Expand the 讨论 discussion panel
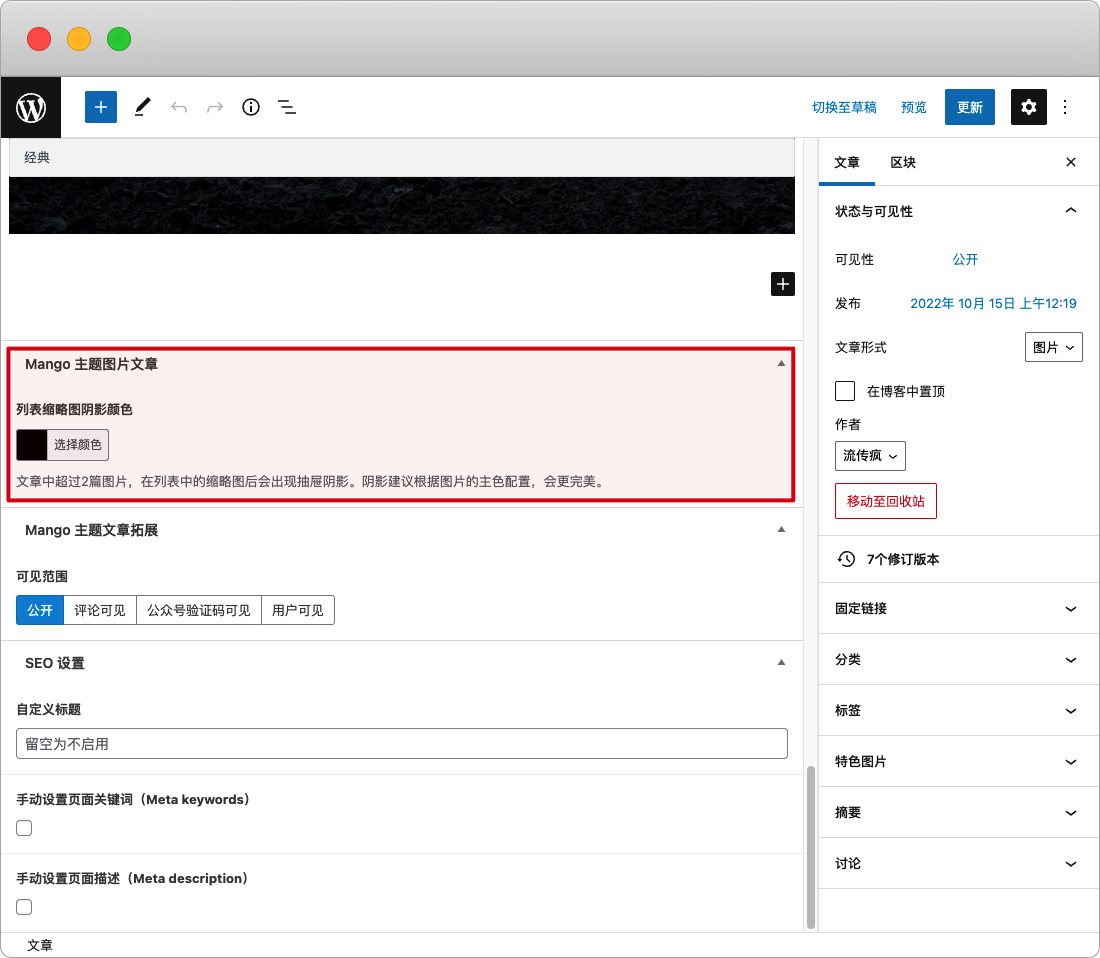This screenshot has width=1100, height=958. [958, 863]
